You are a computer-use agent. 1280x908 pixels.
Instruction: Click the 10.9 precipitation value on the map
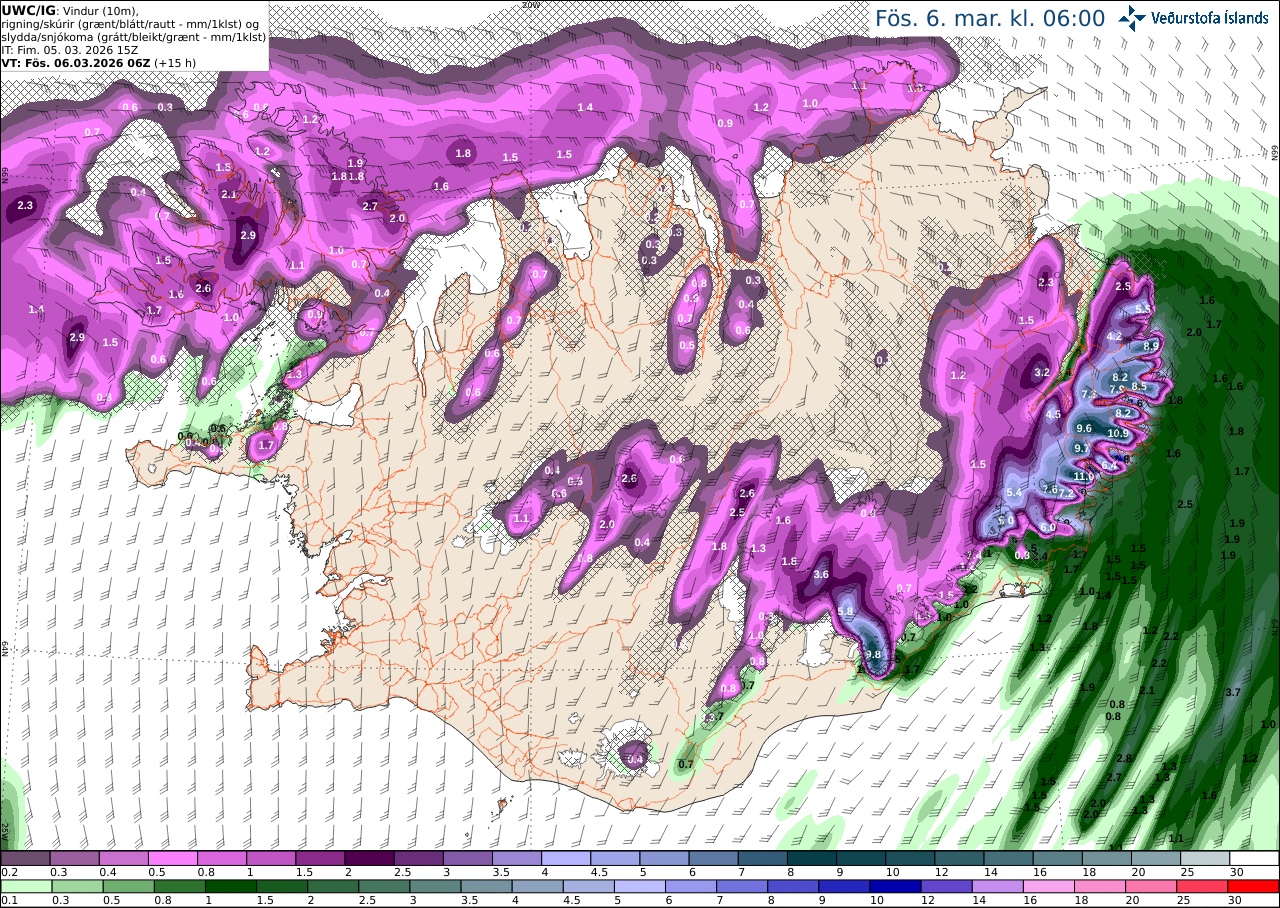(x=1118, y=433)
